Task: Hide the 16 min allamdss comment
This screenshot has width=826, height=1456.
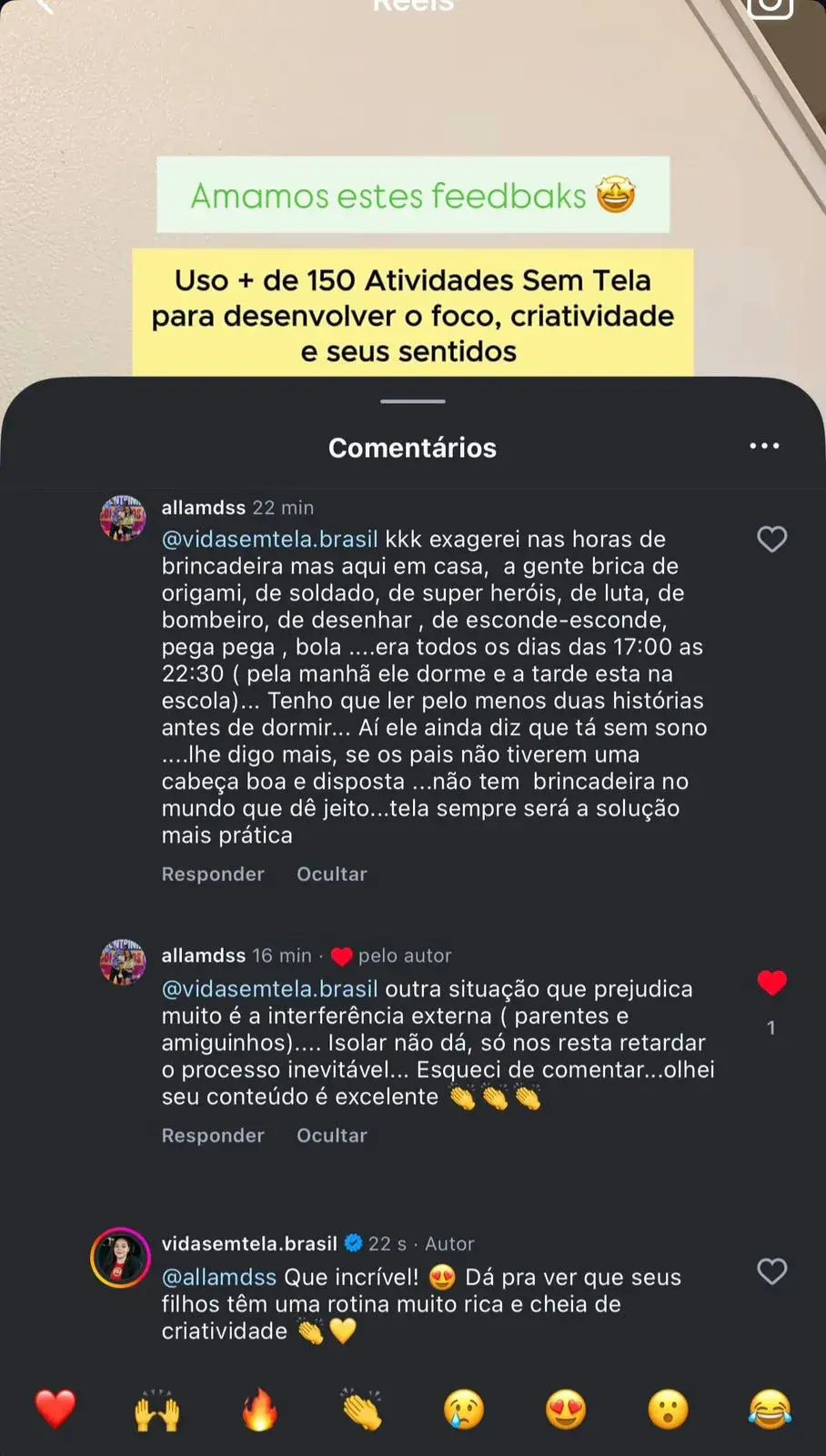Action: 332,1136
